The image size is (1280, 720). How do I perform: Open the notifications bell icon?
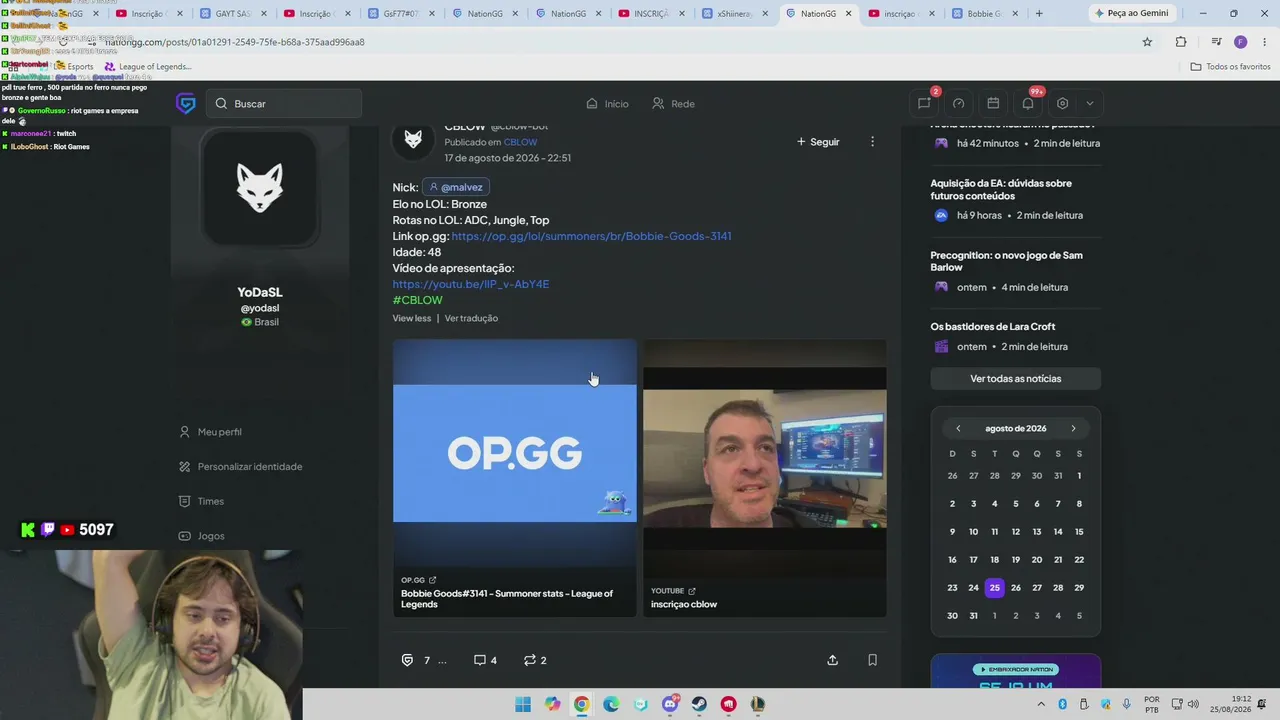coord(1028,103)
